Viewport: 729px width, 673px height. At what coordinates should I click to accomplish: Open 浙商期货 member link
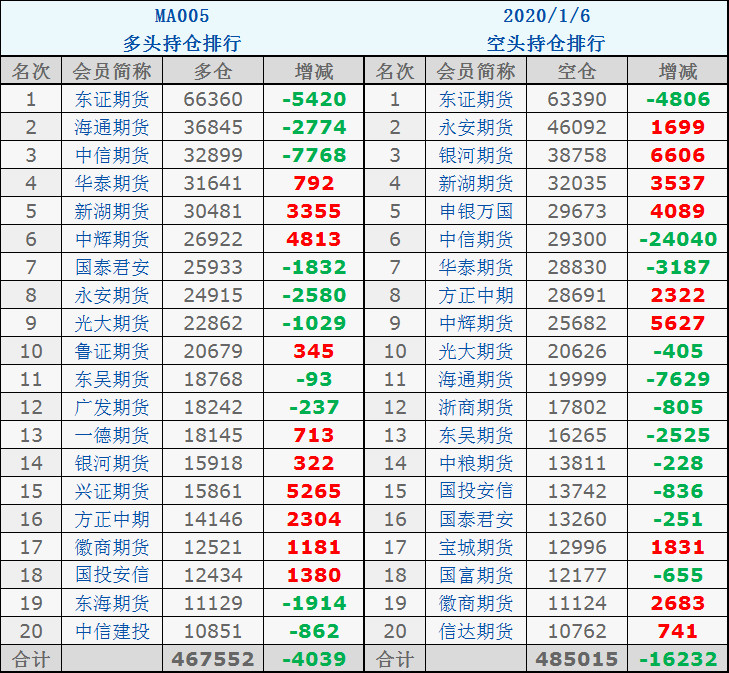click(x=476, y=408)
